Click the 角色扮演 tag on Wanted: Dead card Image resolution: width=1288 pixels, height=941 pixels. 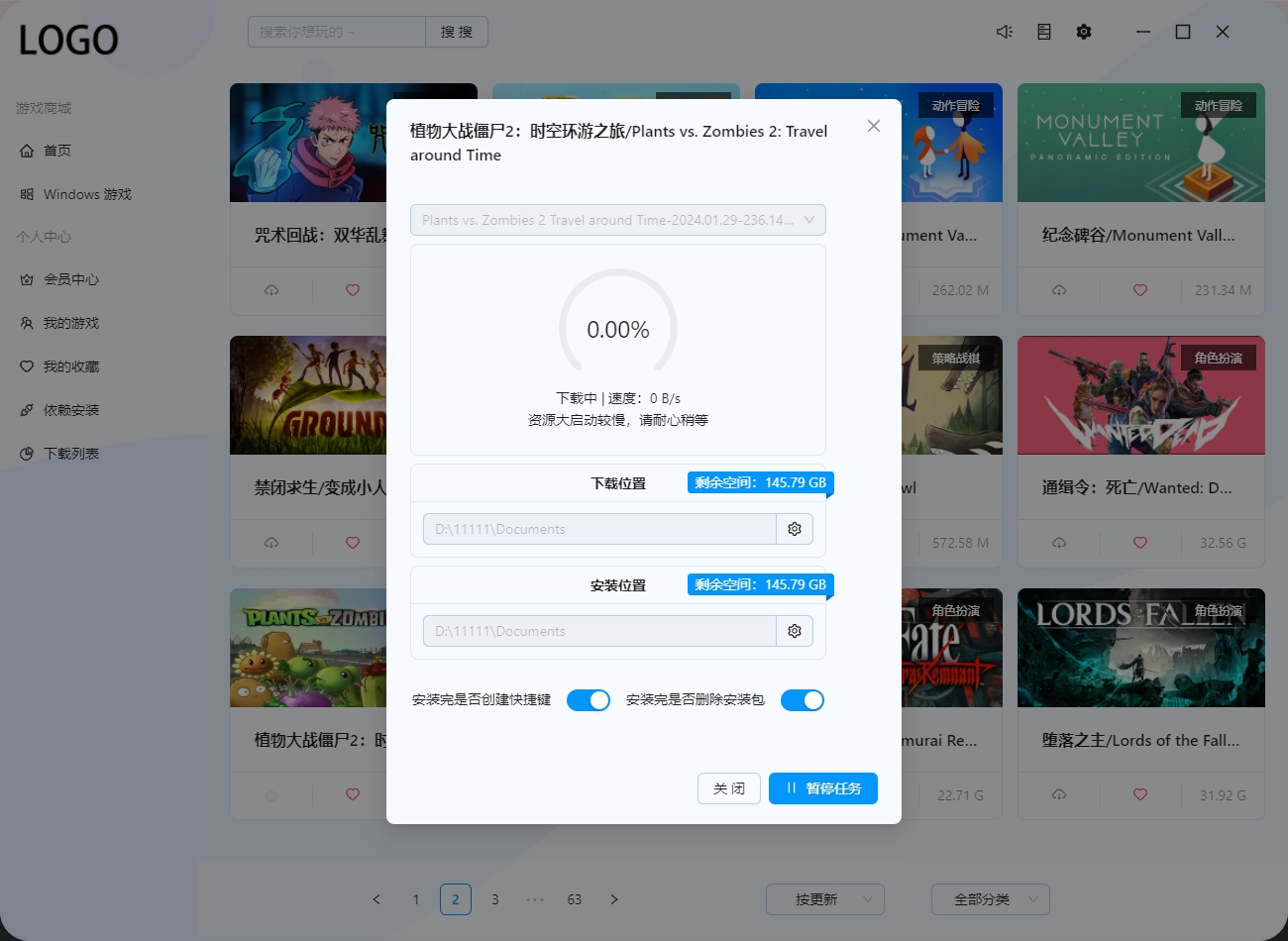pos(1219,358)
